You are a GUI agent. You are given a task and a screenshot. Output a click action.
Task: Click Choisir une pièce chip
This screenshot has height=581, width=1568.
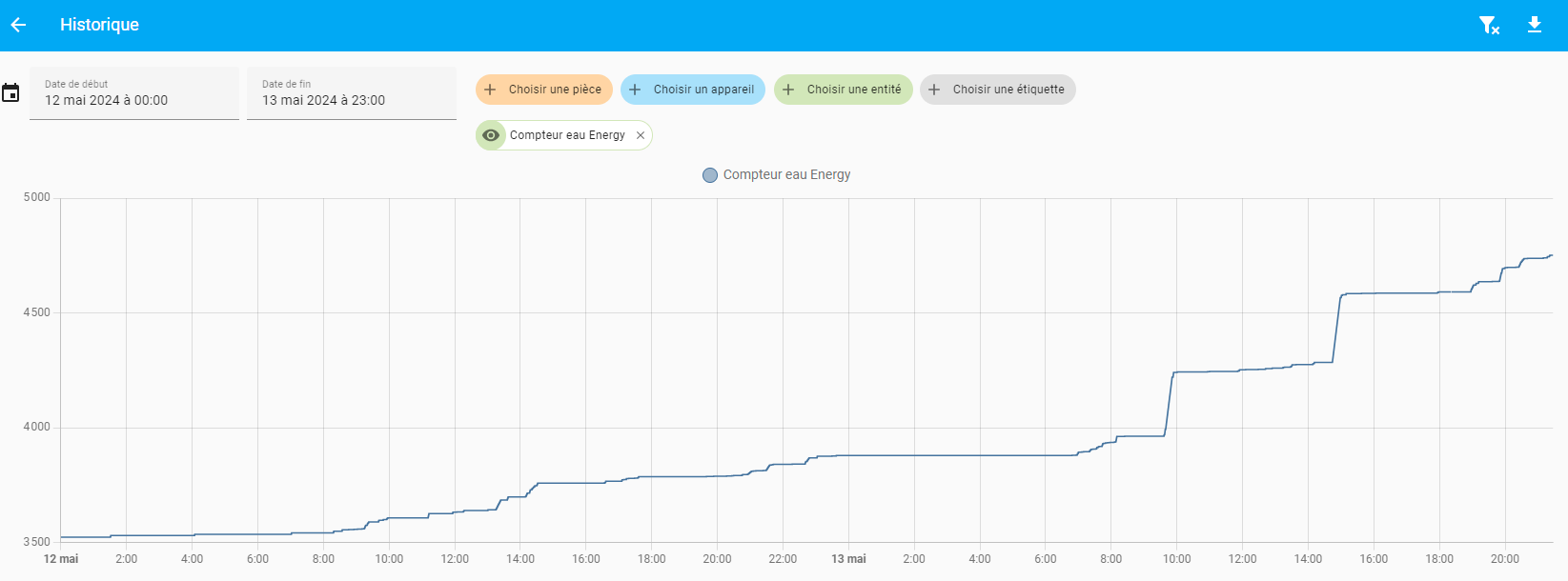click(x=544, y=90)
